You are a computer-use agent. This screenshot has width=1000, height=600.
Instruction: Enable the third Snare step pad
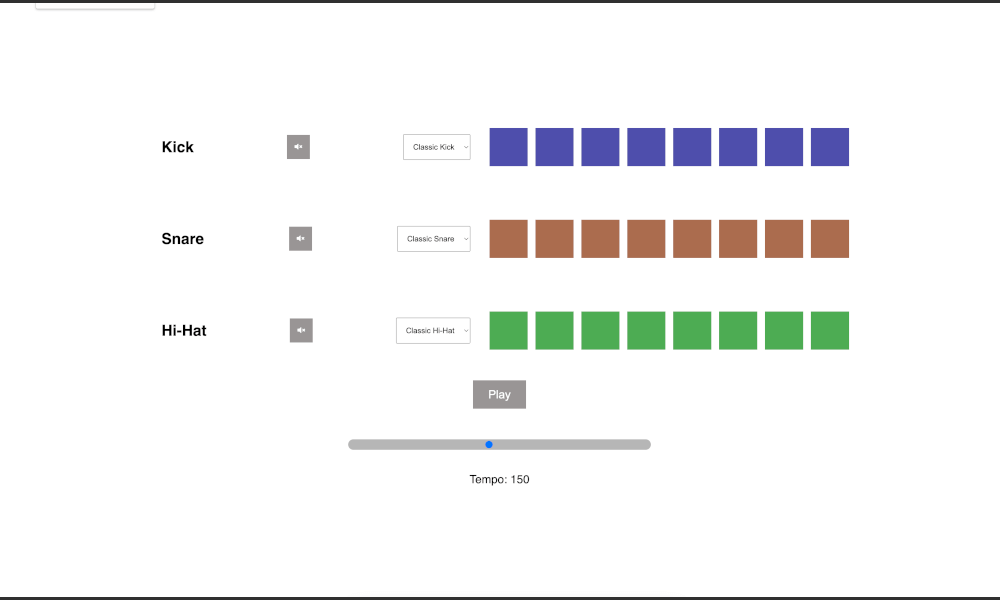600,239
